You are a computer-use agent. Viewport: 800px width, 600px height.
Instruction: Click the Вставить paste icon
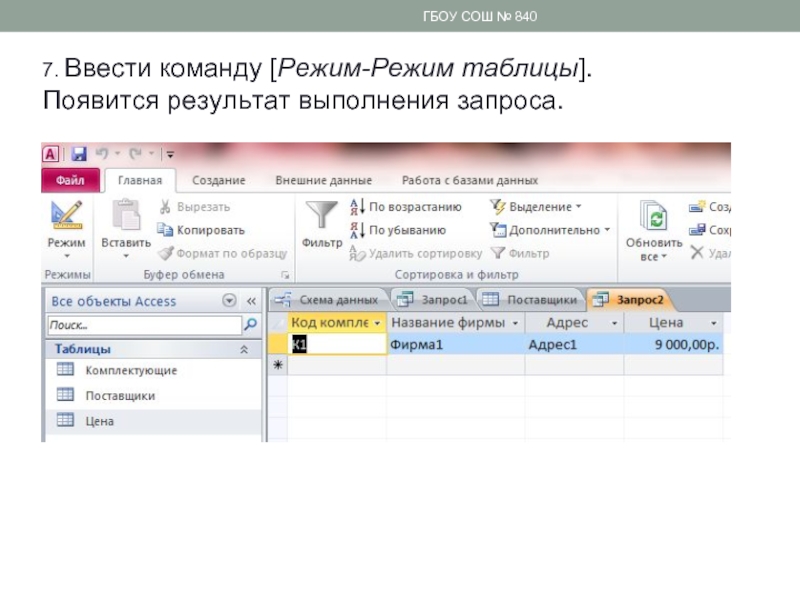pyautogui.click(x=126, y=216)
